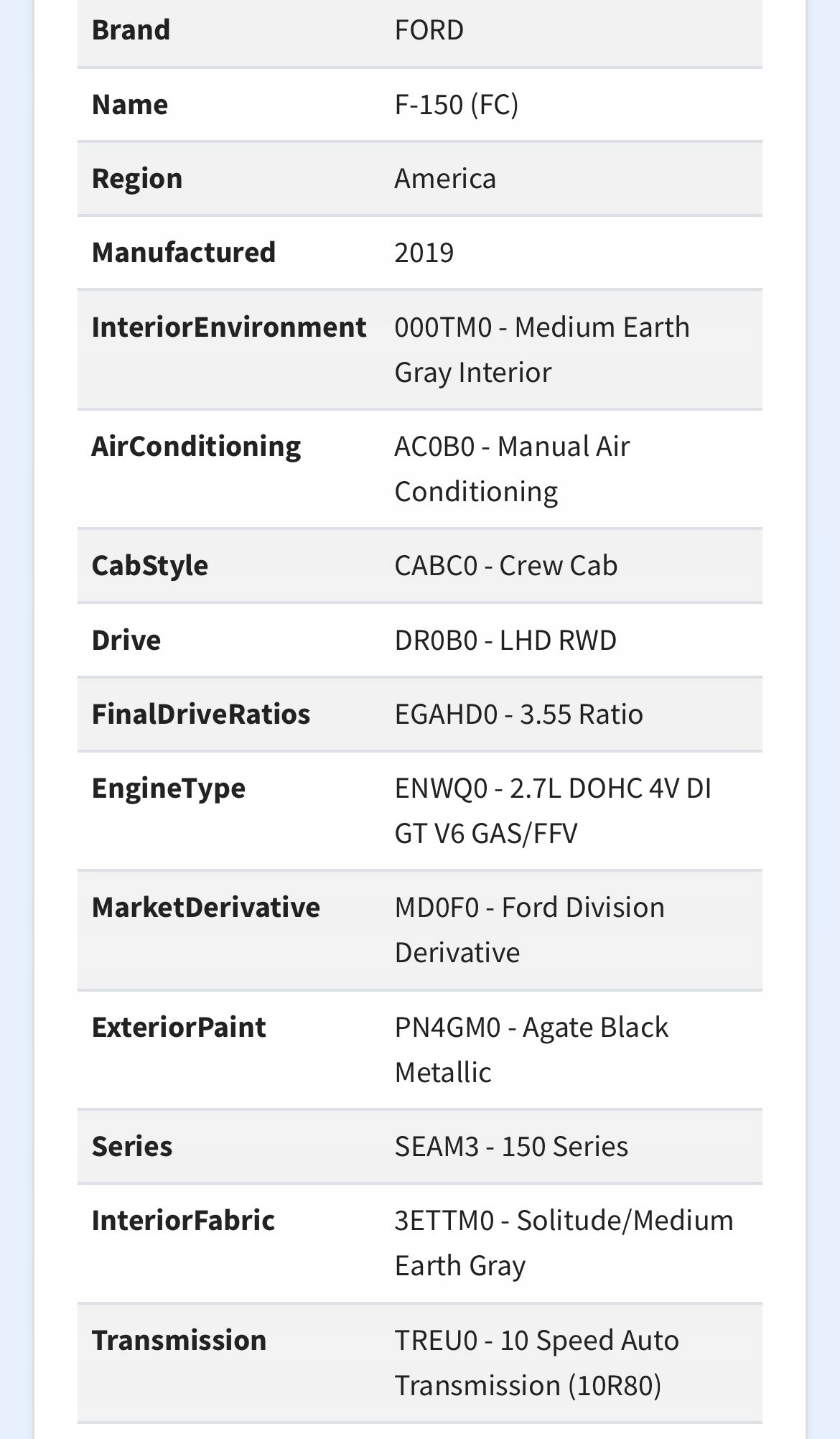Click the Brand row label

pyautogui.click(x=131, y=30)
